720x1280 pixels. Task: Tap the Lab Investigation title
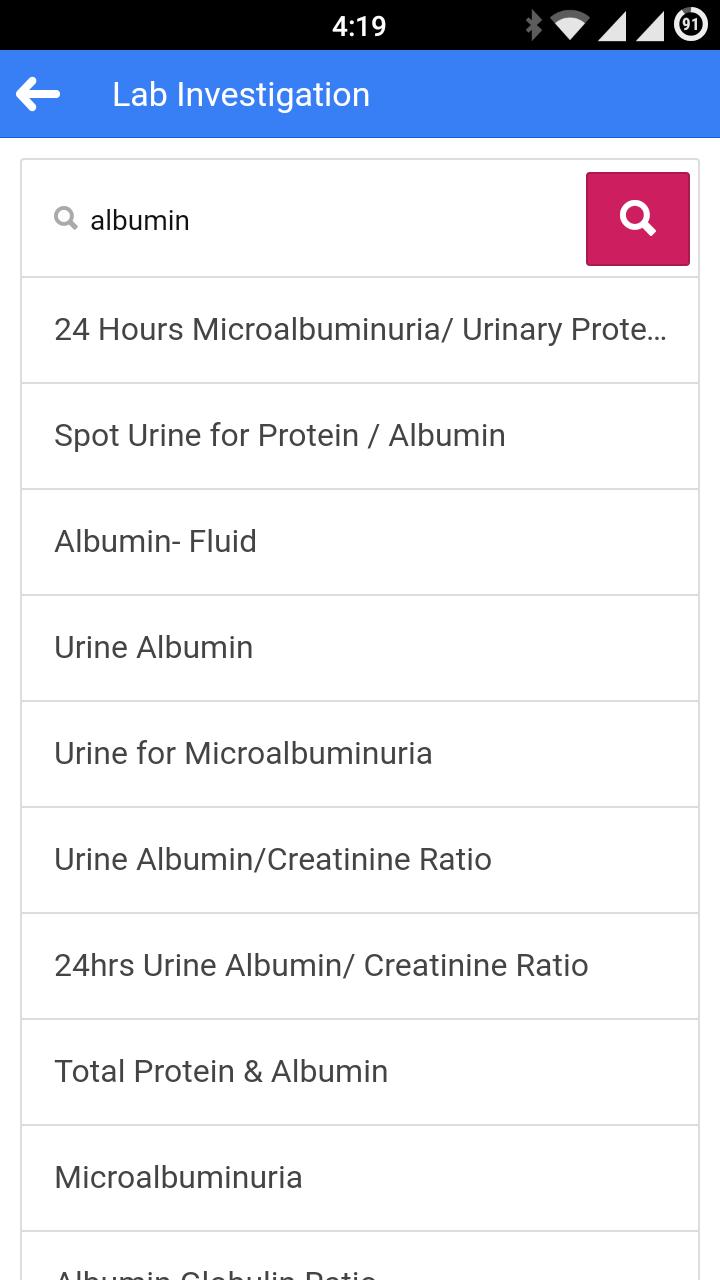tap(241, 95)
